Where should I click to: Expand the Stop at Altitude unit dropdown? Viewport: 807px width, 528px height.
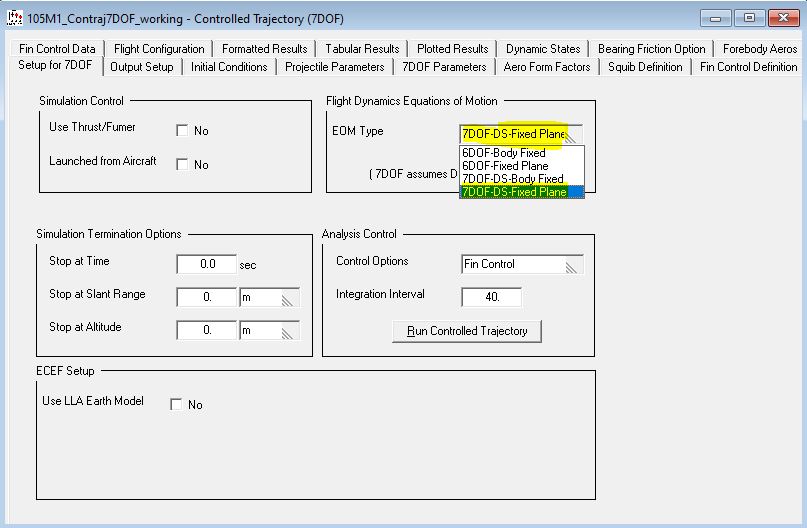[x=289, y=331]
